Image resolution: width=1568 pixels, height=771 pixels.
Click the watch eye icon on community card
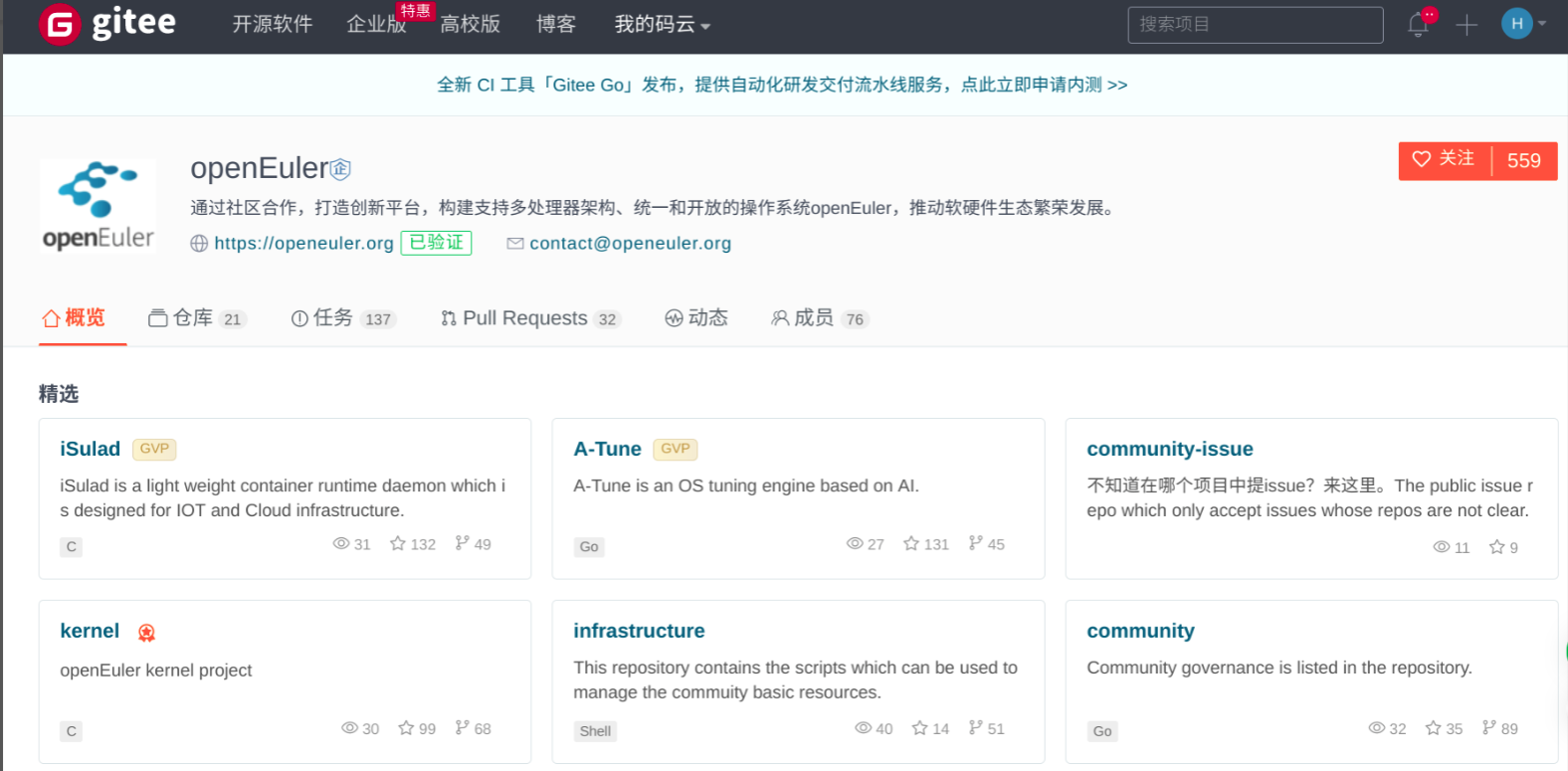coord(1377,728)
